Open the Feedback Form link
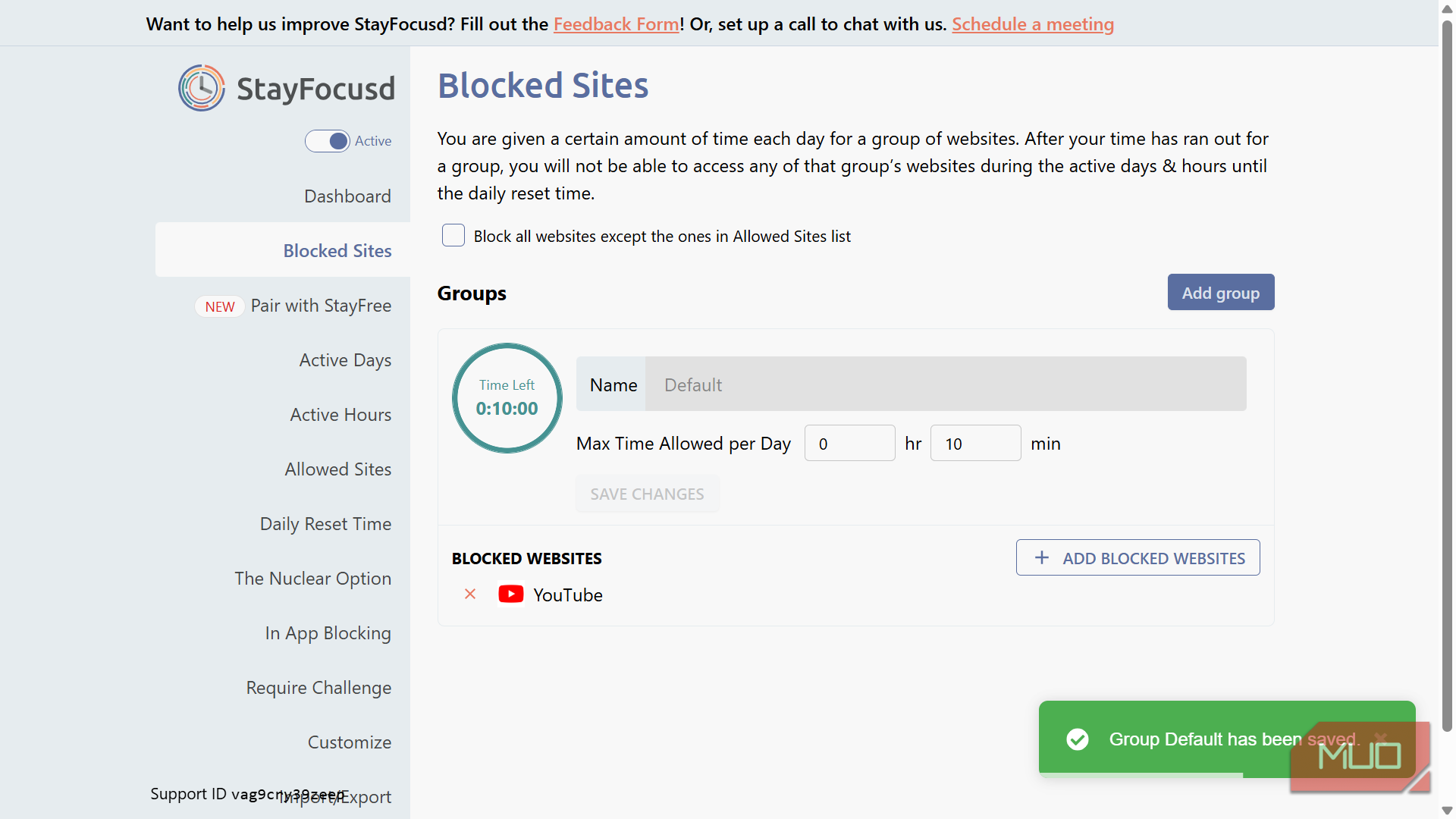Viewport: 1456px width, 819px height. 616,24
